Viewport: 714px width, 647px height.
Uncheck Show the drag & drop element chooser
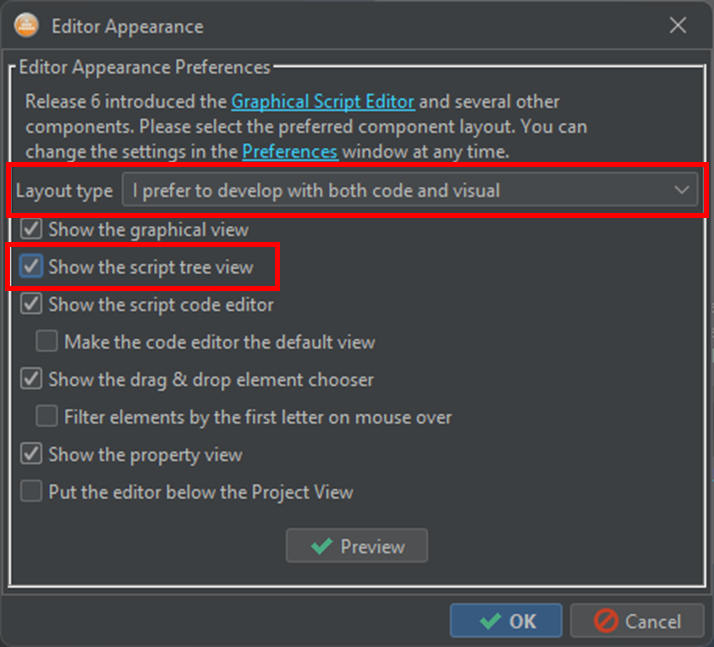click(x=32, y=380)
